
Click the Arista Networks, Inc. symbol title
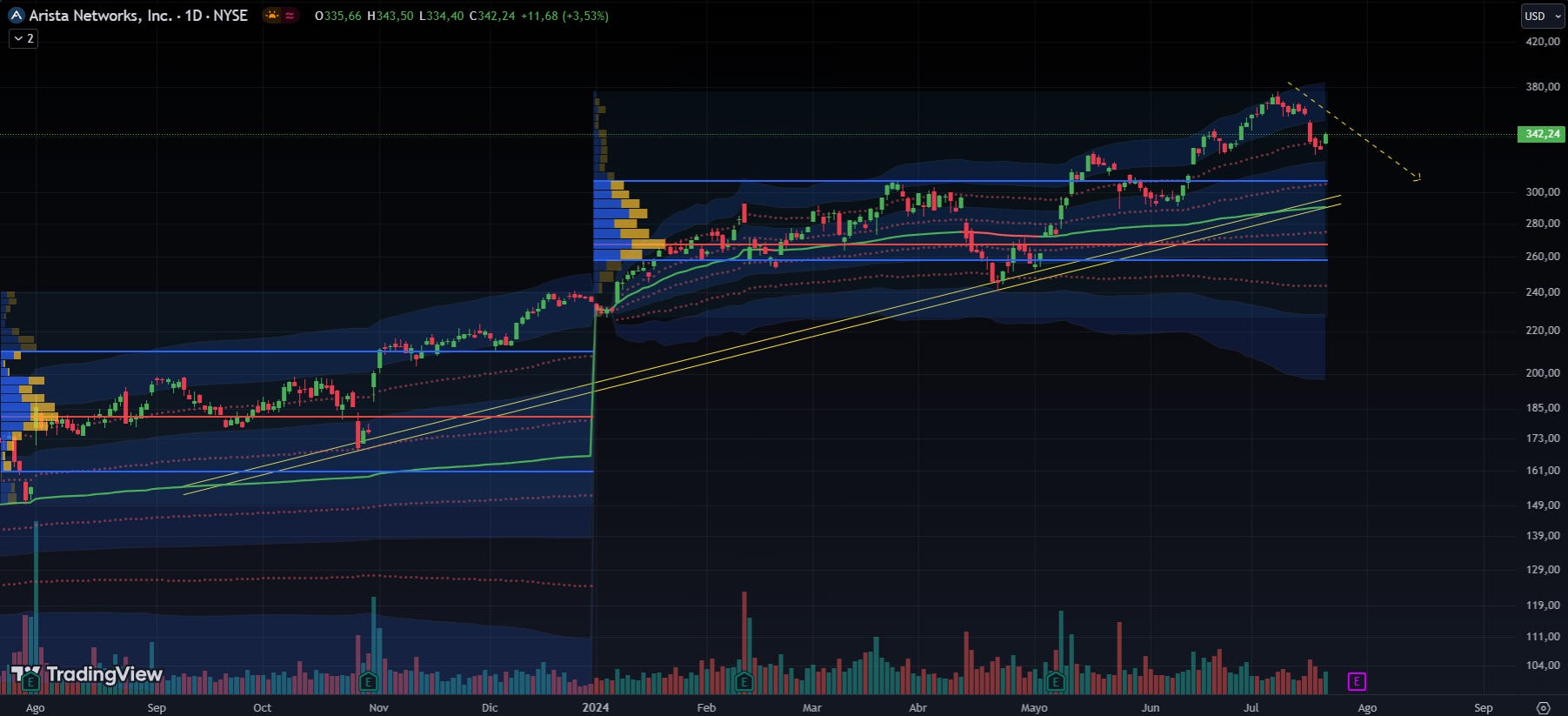[100, 16]
